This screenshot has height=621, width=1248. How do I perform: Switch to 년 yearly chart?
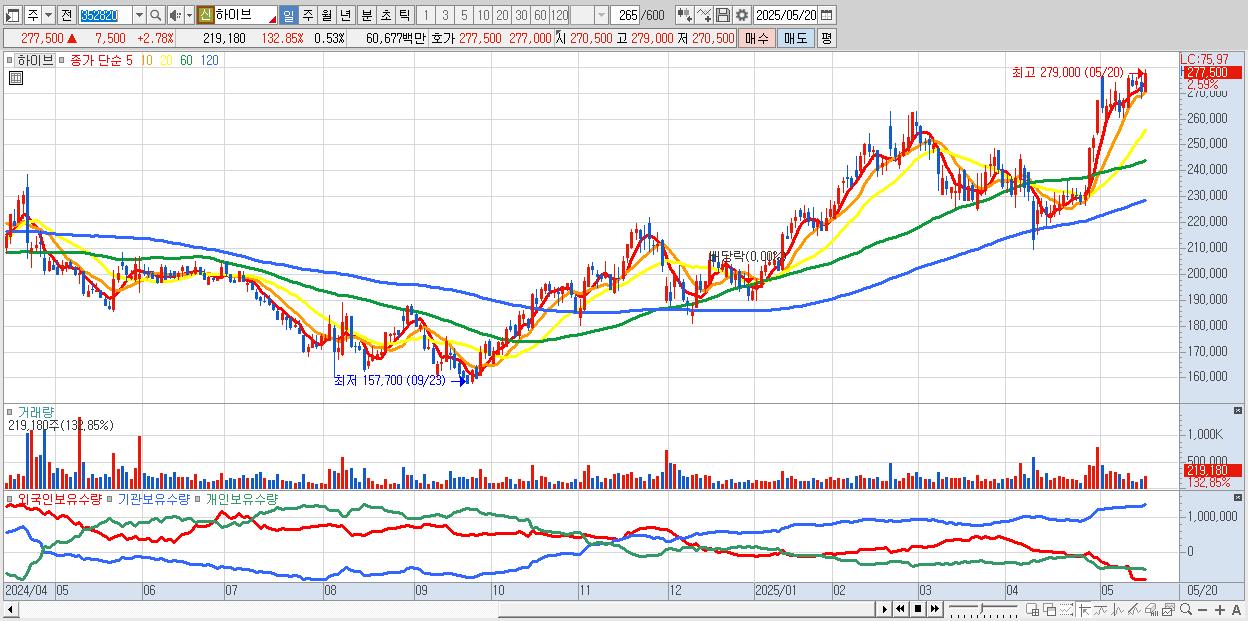pos(345,15)
